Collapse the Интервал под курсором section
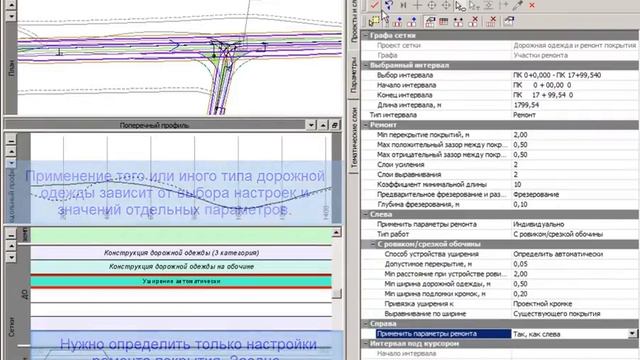The width and height of the screenshot is (640, 360). point(366,344)
